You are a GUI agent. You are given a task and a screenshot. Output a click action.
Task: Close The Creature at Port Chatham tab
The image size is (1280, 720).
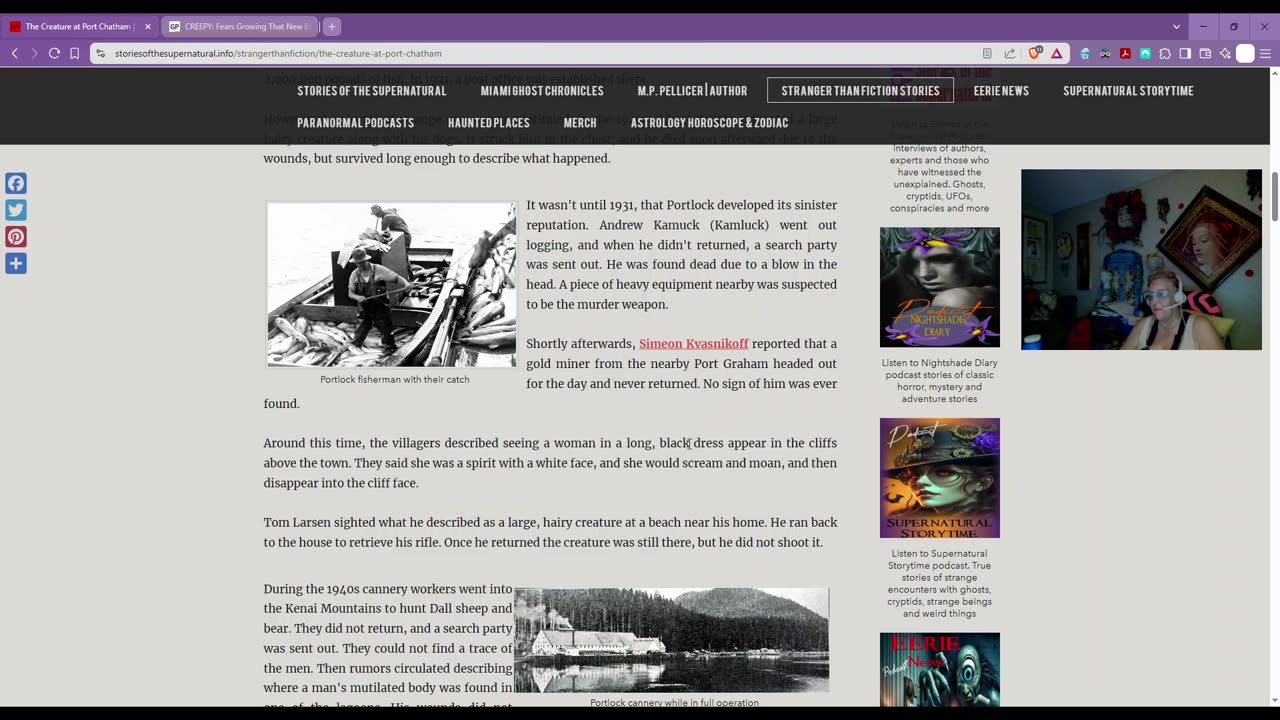coord(147,26)
